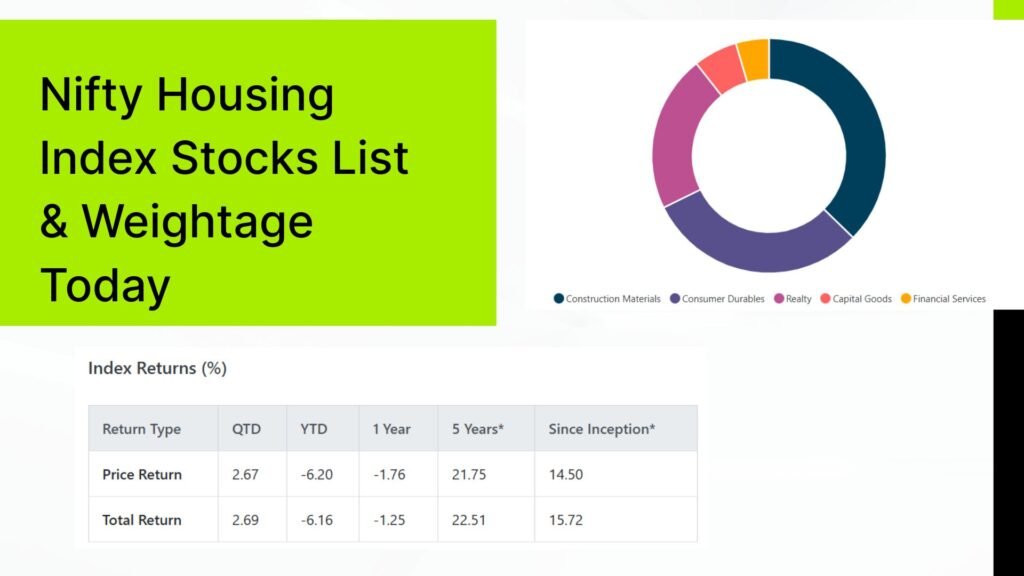Click the 'Financial Services' legend label
The image size is (1024, 576).
949,298
